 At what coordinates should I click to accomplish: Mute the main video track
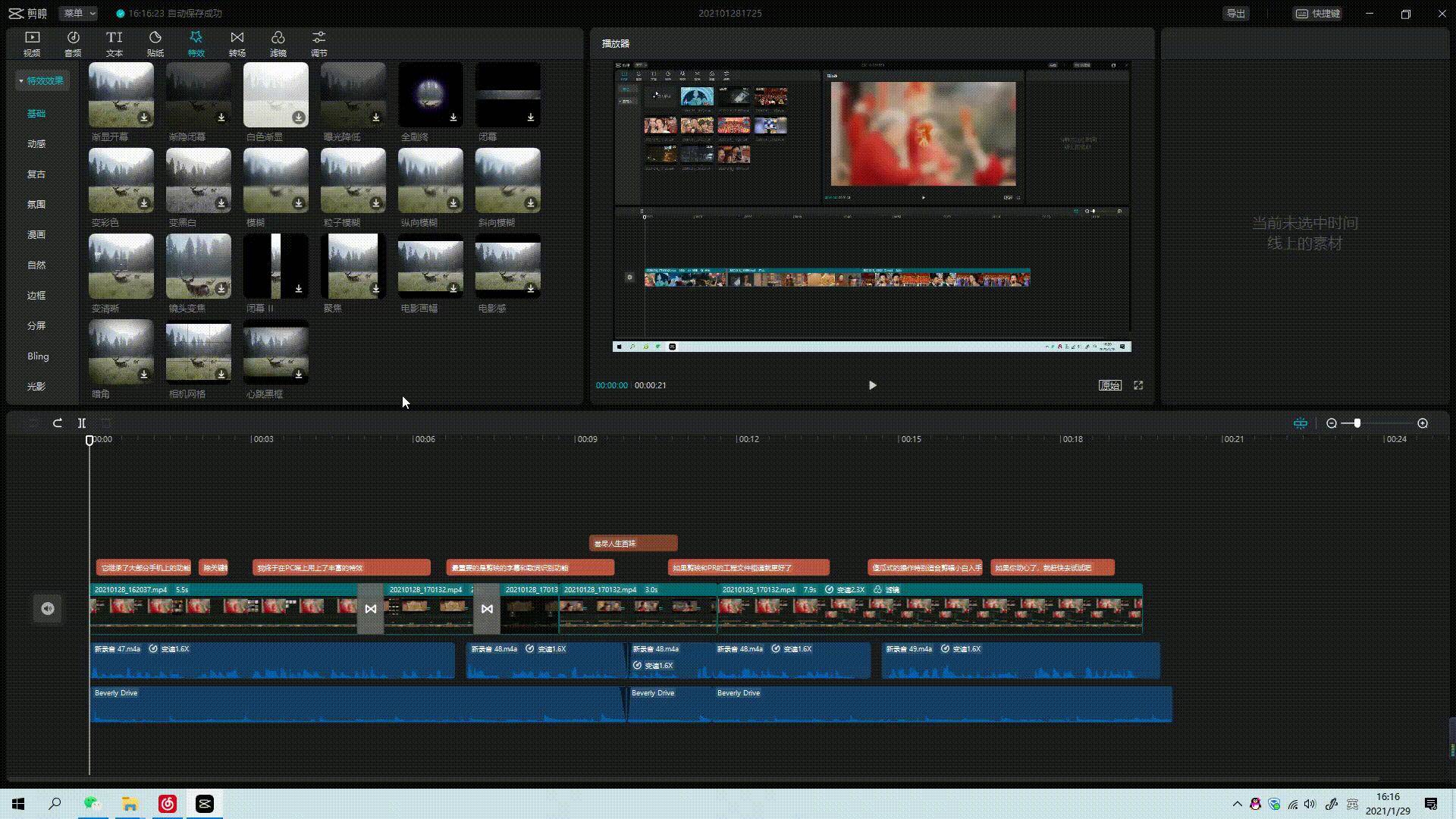point(48,608)
